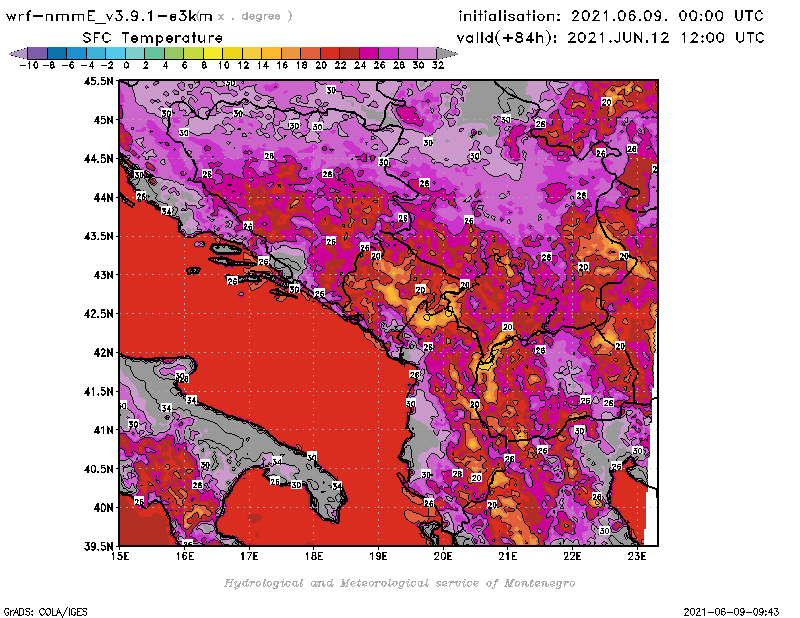This screenshot has height=618, width=800.
Task: Click the 'initialisation: 2021.06.09. 00:00 UTC' text
Action: point(611,16)
